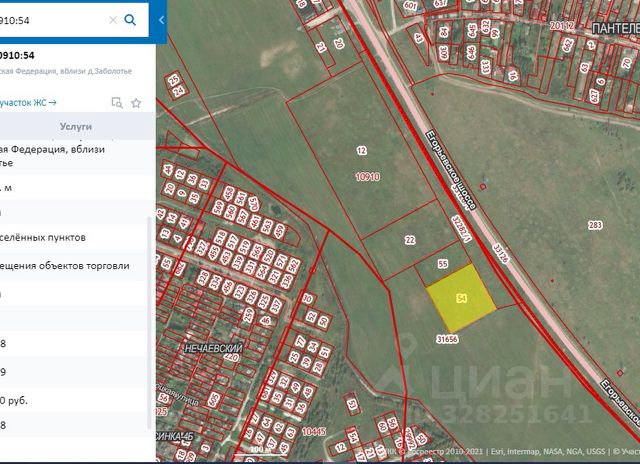
Task: Click the 'селённых пунктов' category row
Action: pos(73,237)
